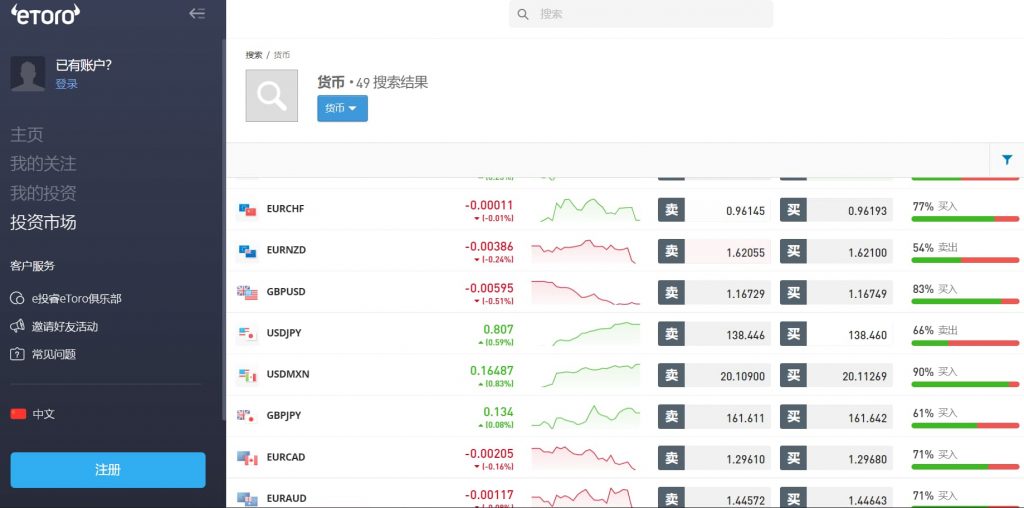The height and width of the screenshot is (508, 1024).
Task: Click the USDMXN sell price 20.10900
Action: pyautogui.click(x=742, y=376)
